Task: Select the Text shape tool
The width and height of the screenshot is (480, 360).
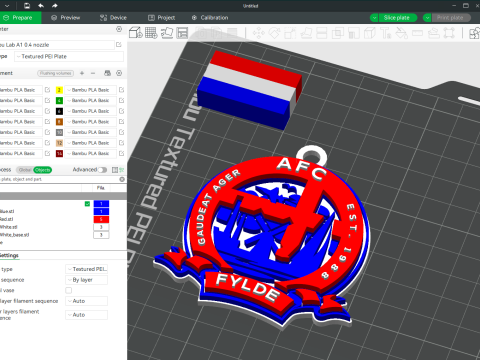Action: pyautogui.click(x=385, y=33)
